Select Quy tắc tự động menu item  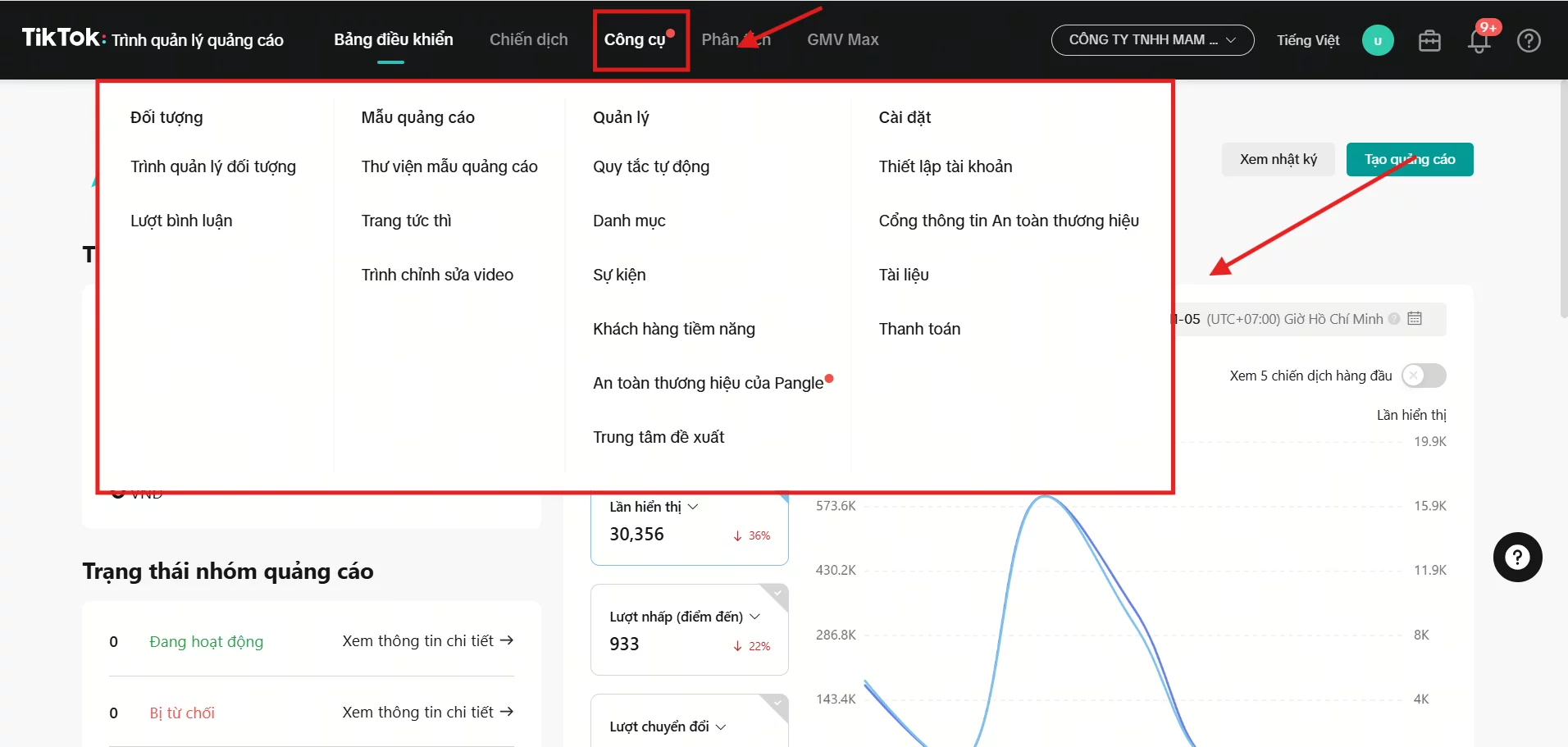point(651,166)
